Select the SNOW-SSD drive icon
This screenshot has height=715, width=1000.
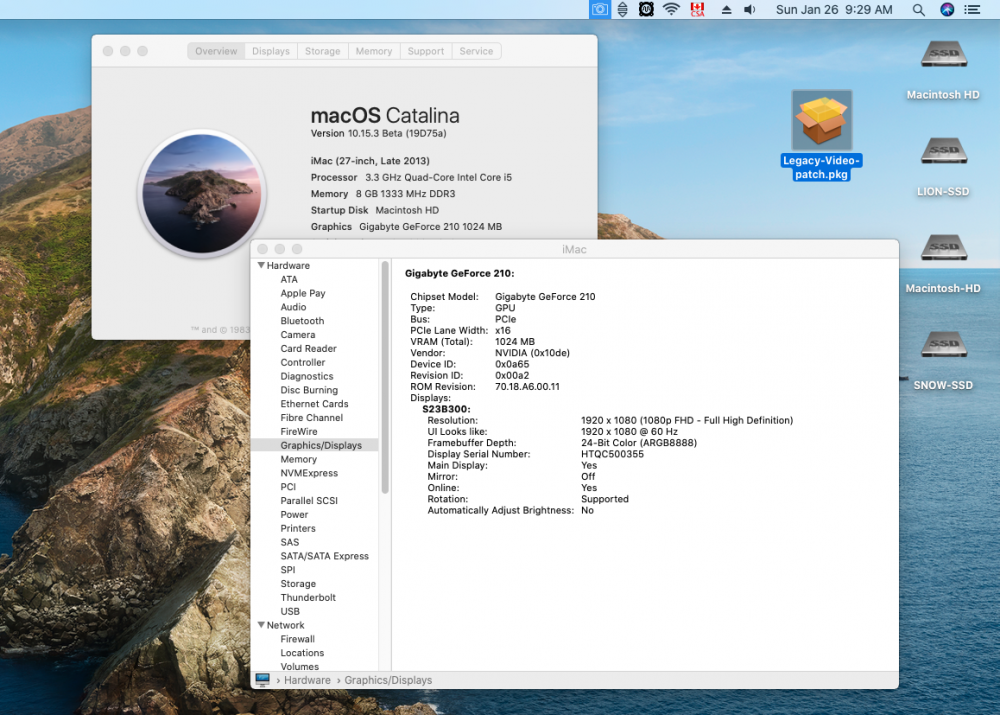pyautogui.click(x=943, y=346)
